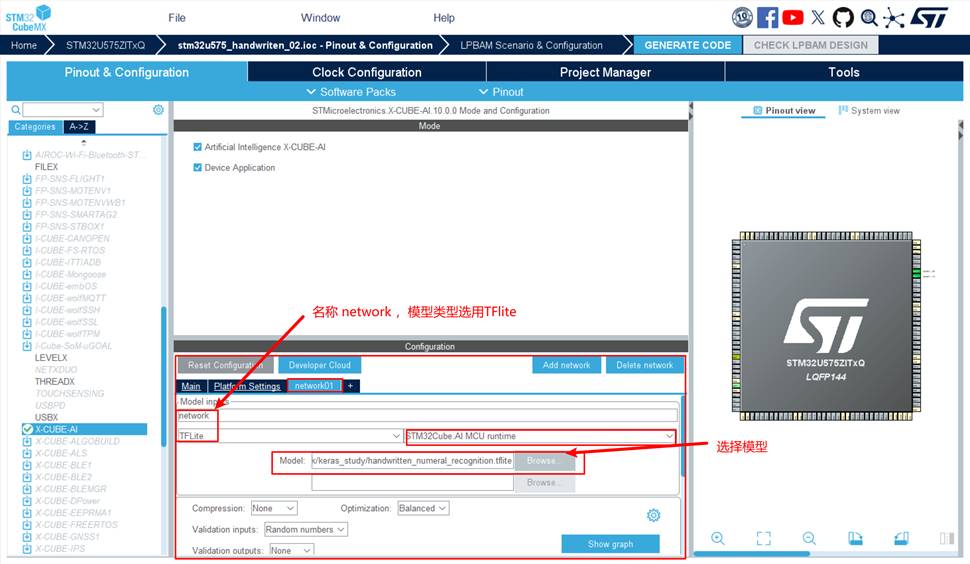Open the File menu

pyautogui.click(x=177, y=17)
